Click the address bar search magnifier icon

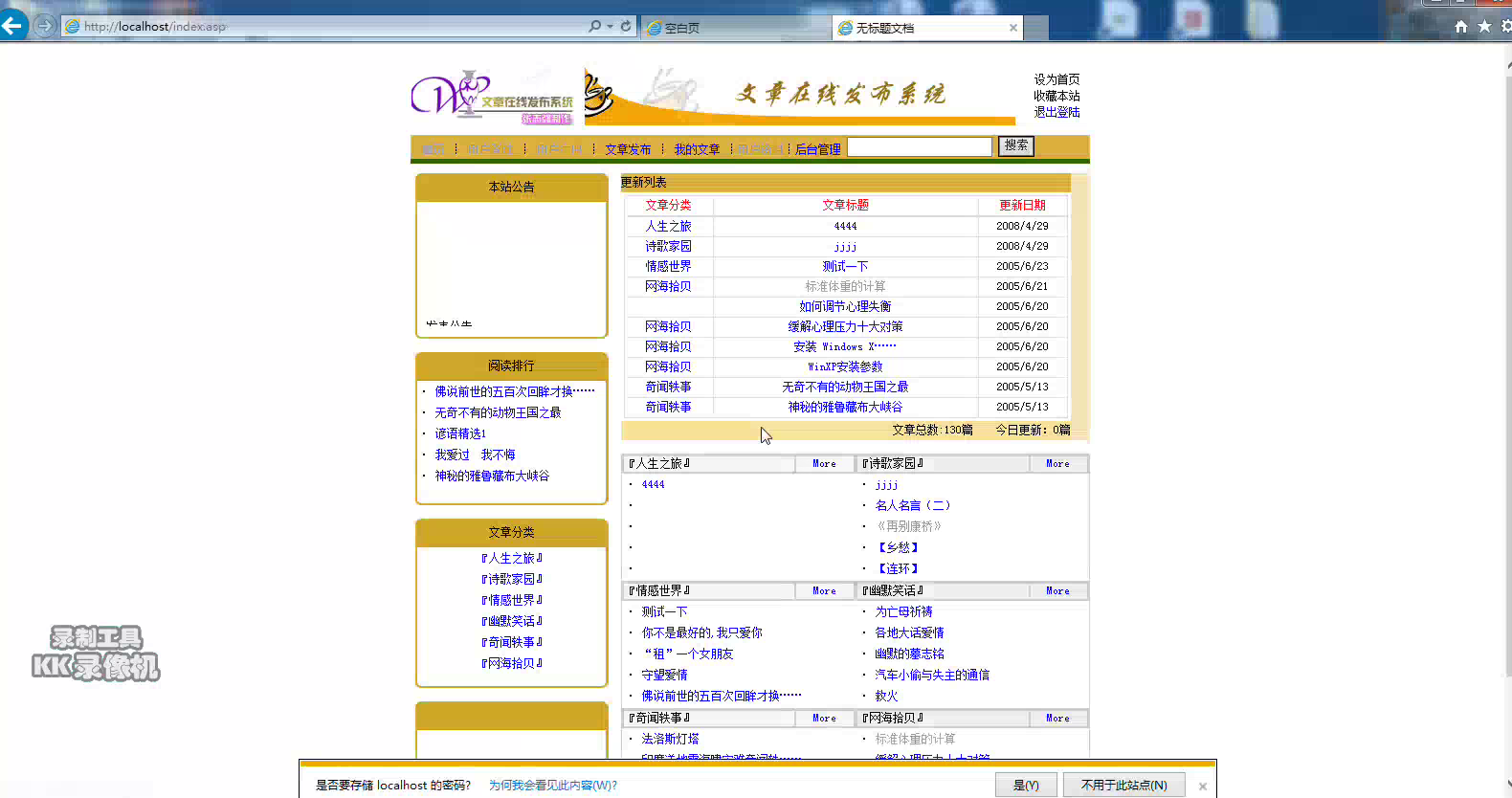[594, 27]
